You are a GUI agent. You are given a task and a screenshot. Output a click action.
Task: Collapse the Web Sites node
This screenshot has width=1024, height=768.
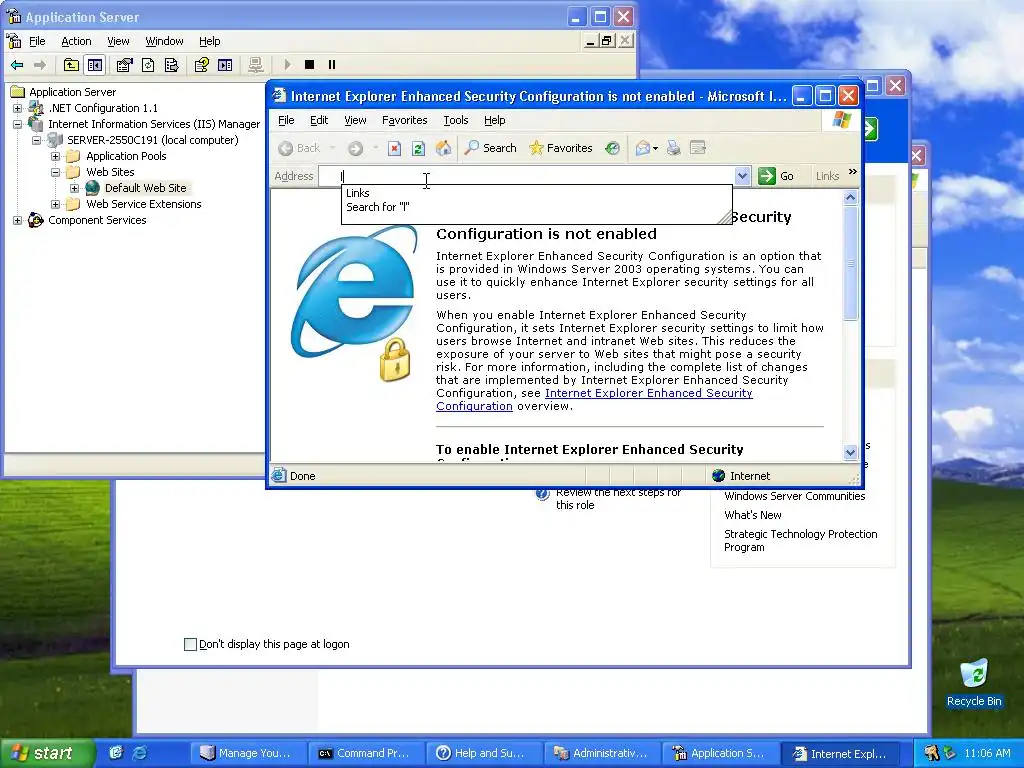pyautogui.click(x=56, y=172)
